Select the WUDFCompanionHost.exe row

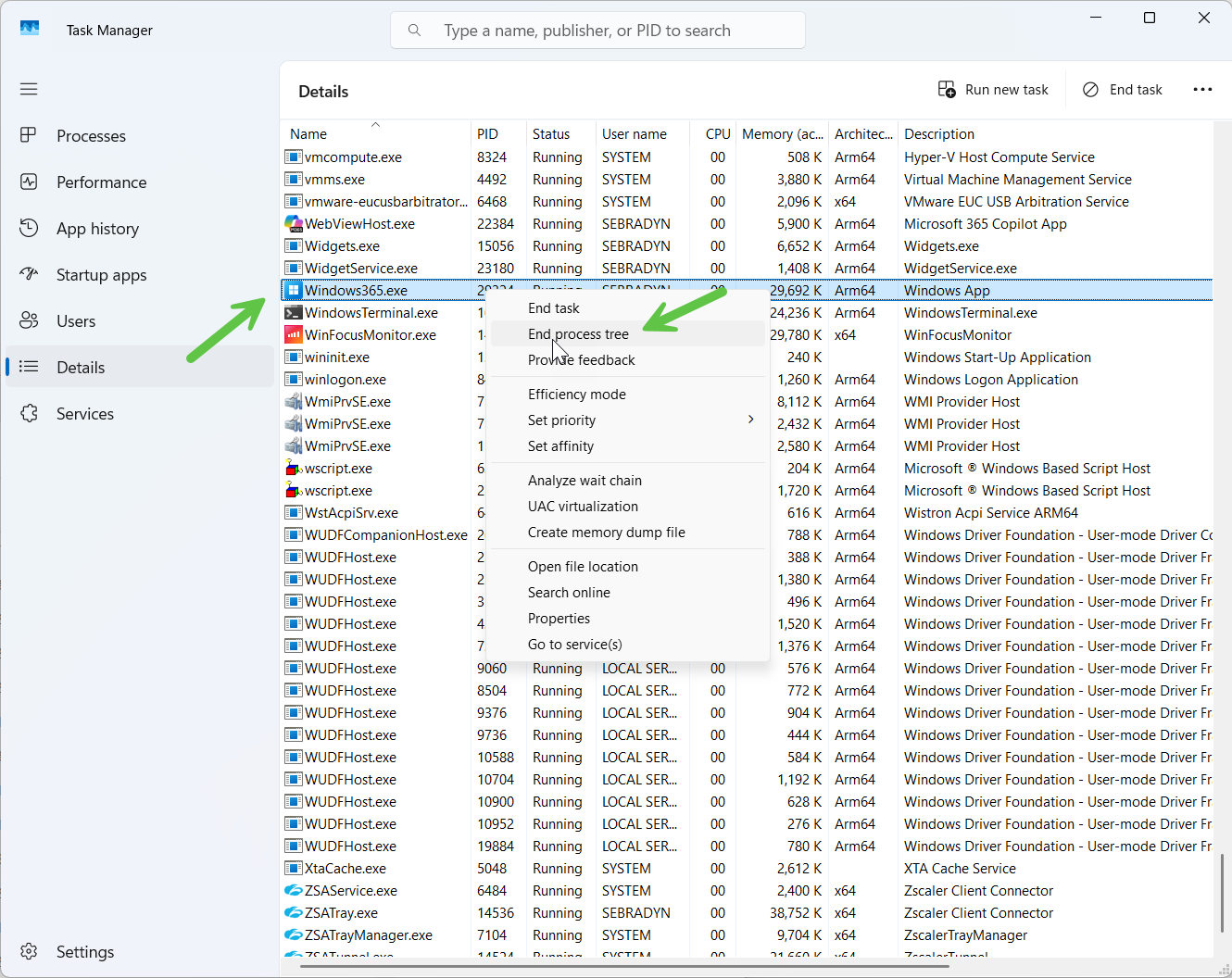746,534
